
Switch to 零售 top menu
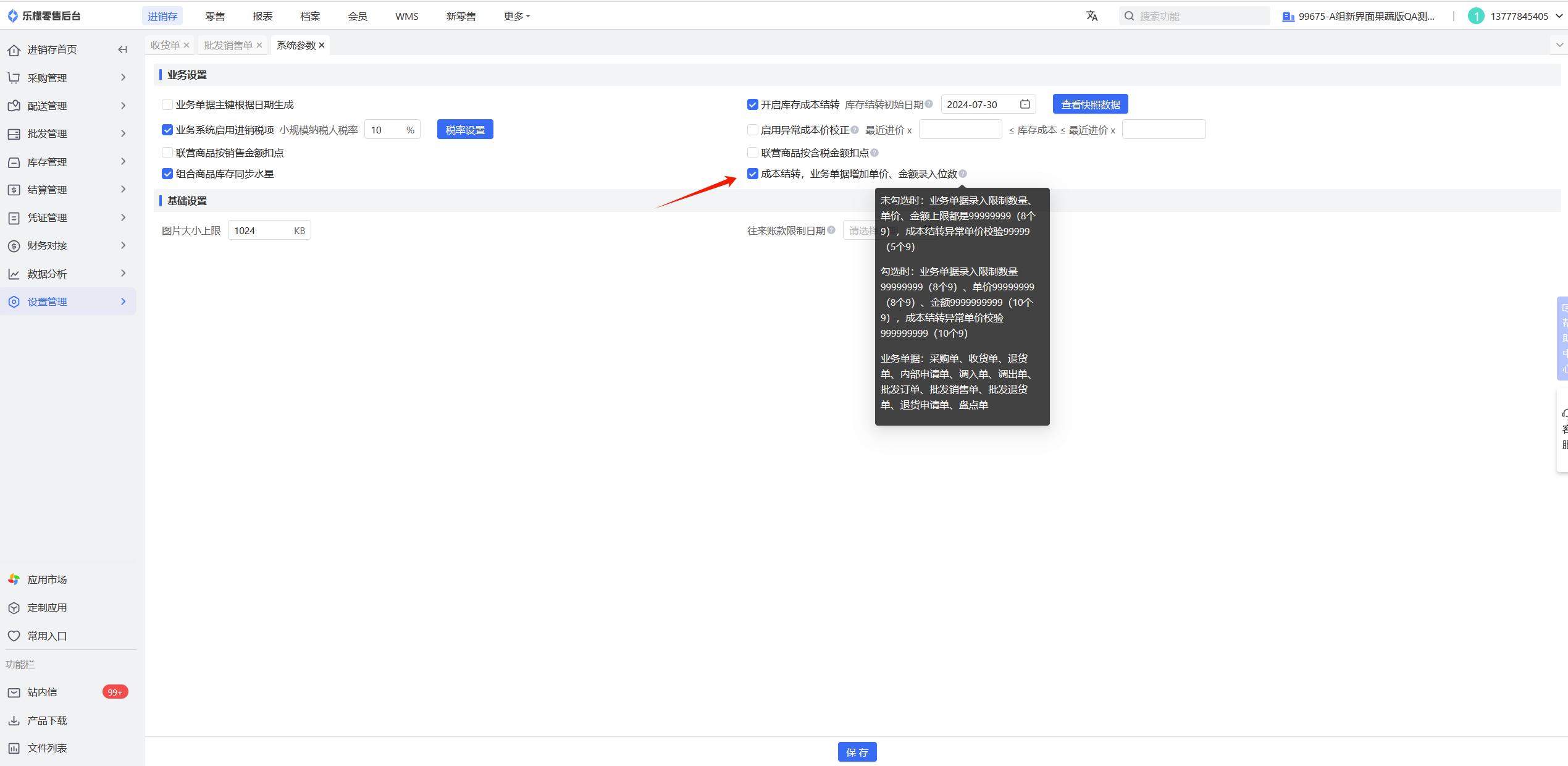pyautogui.click(x=215, y=16)
